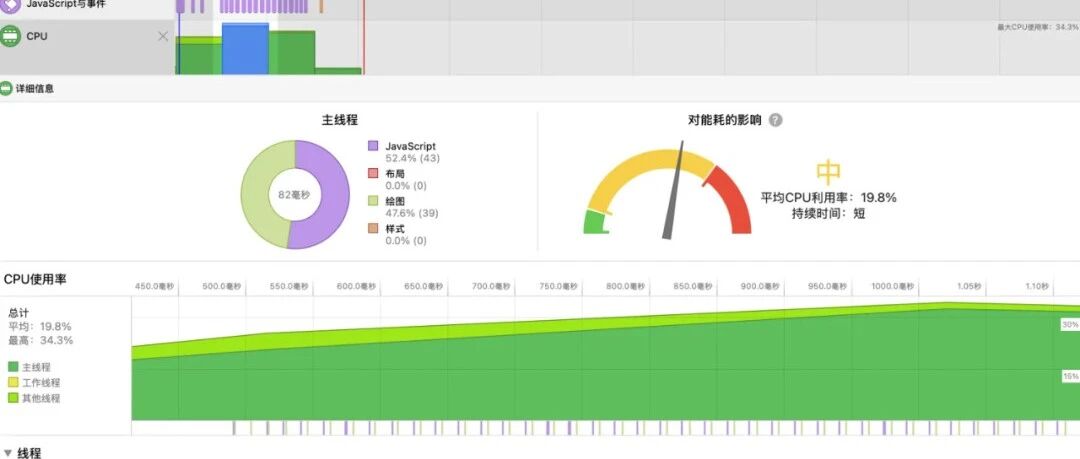Click the energy impact gauge needle

tap(673, 191)
